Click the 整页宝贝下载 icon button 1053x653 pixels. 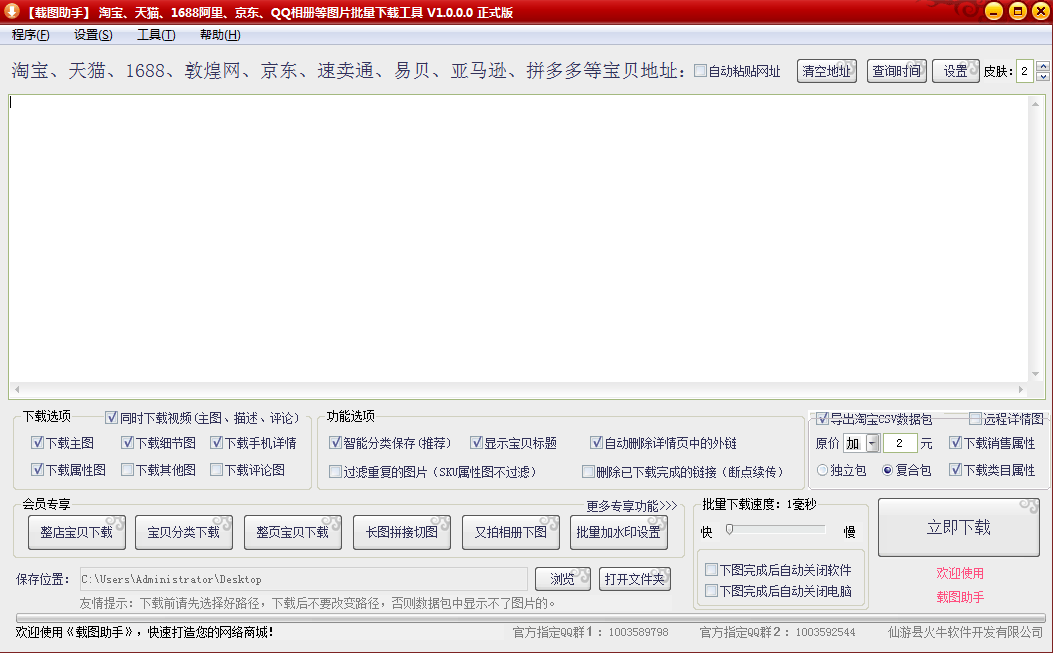[x=293, y=532]
